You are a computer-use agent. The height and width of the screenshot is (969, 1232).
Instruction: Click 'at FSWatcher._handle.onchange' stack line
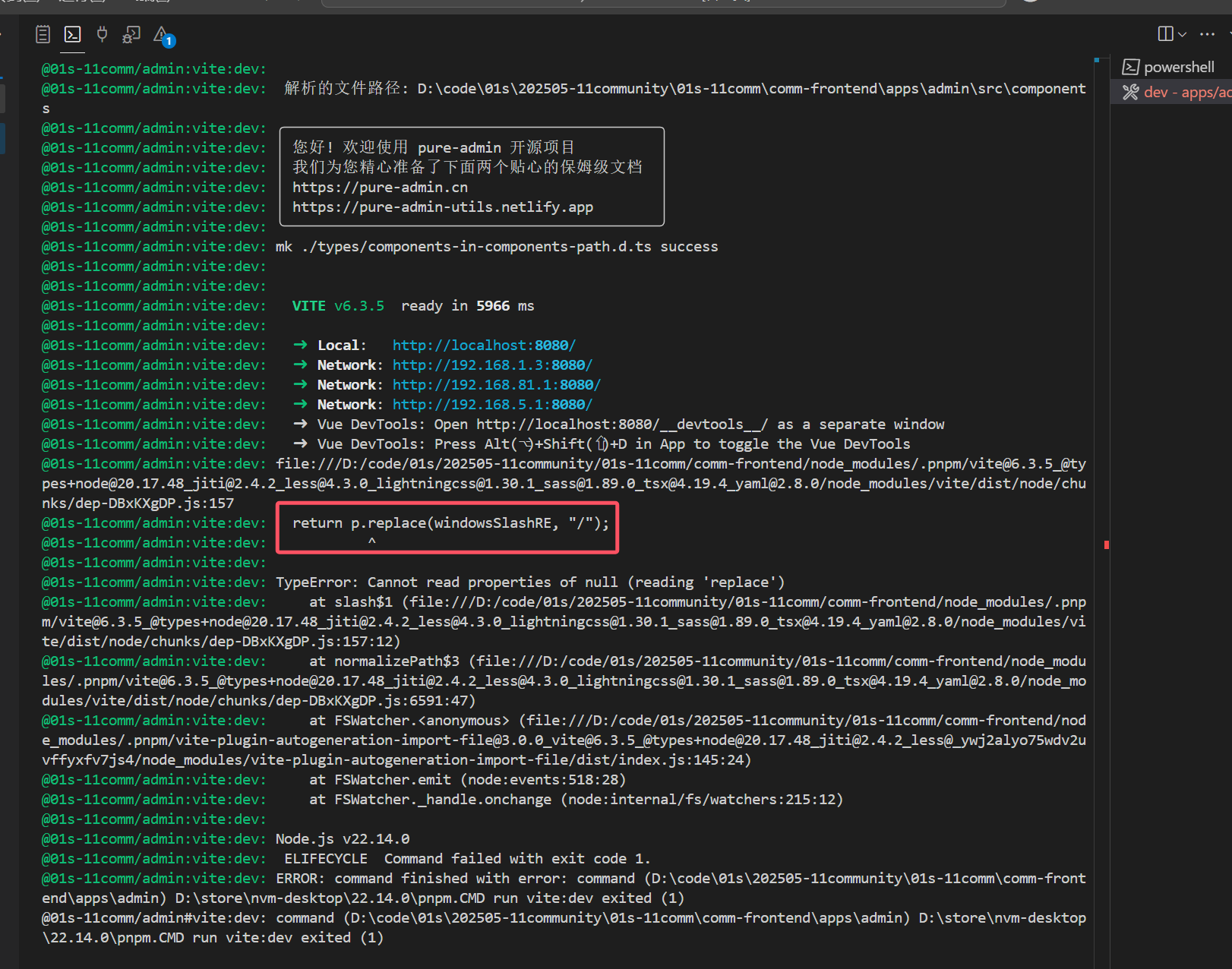(x=576, y=800)
